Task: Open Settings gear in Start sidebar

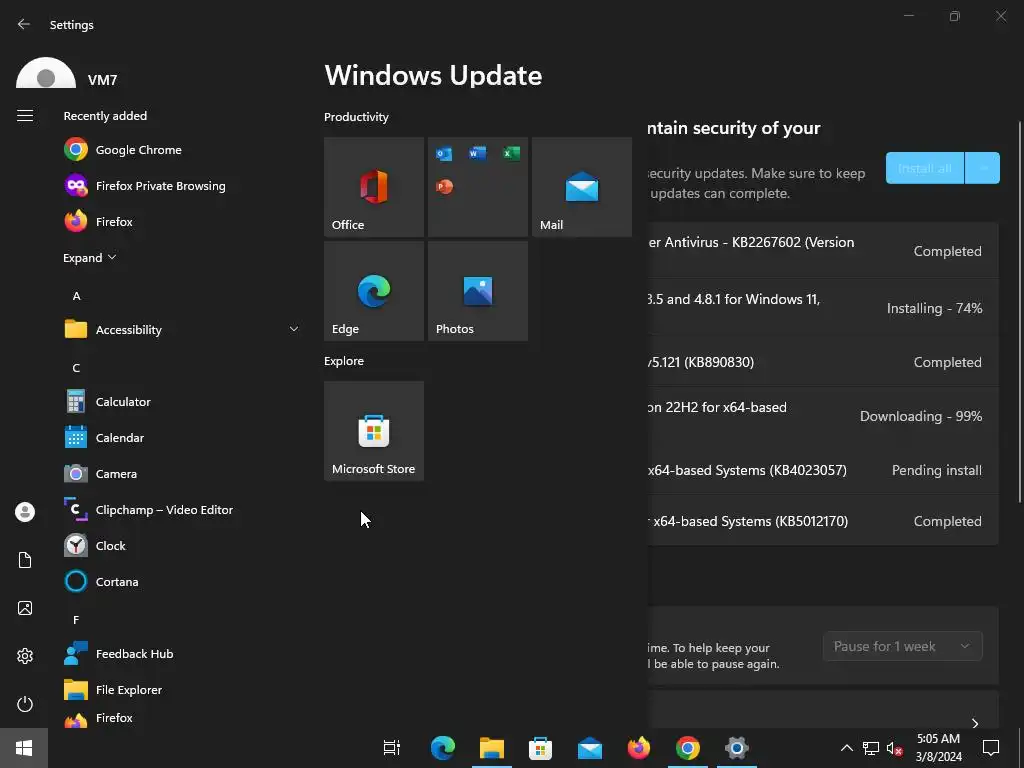Action: [25, 656]
